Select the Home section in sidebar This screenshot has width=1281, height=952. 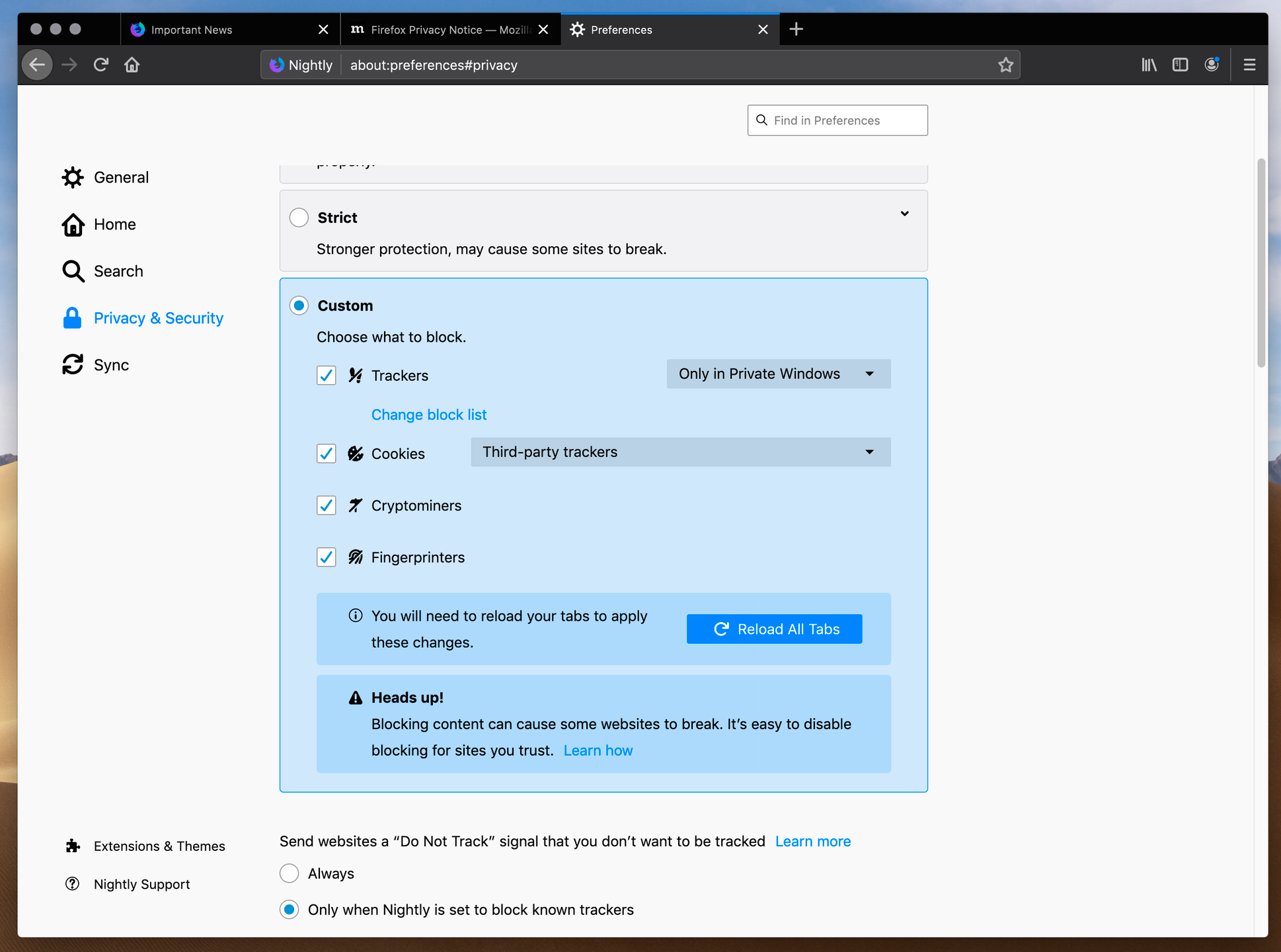tap(114, 224)
